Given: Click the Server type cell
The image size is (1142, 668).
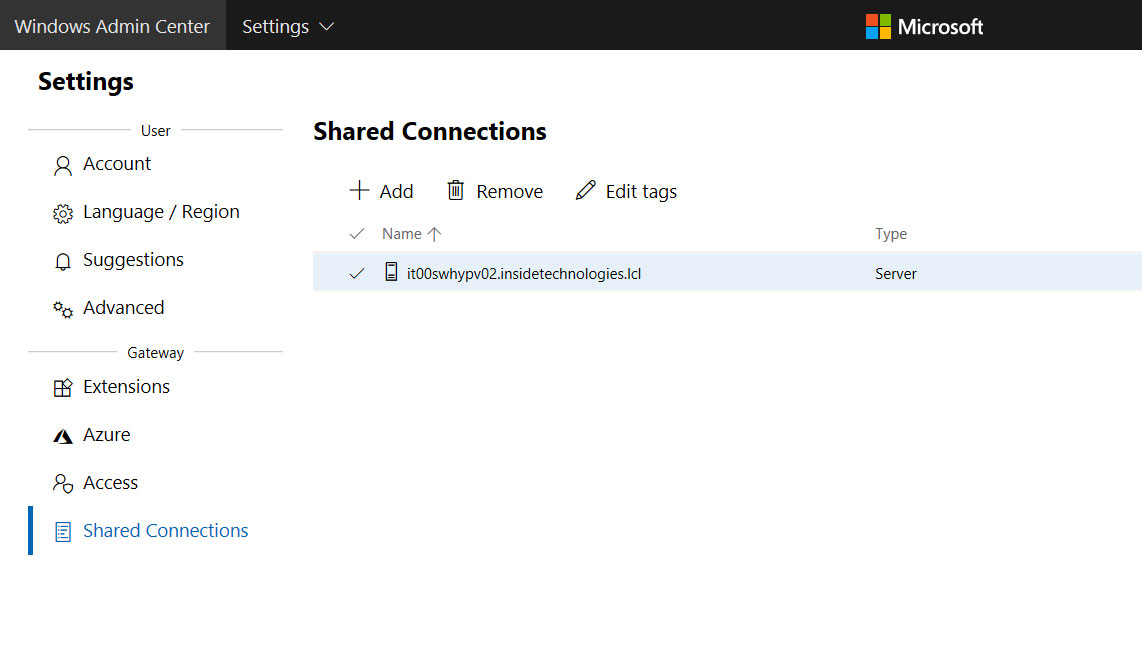Looking at the screenshot, I should [x=896, y=274].
